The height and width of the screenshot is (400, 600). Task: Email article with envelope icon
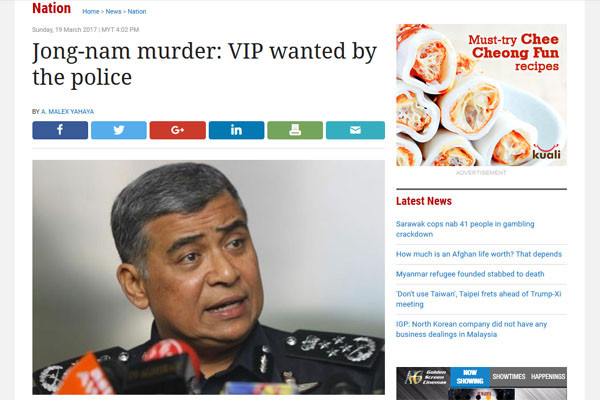pos(355,130)
